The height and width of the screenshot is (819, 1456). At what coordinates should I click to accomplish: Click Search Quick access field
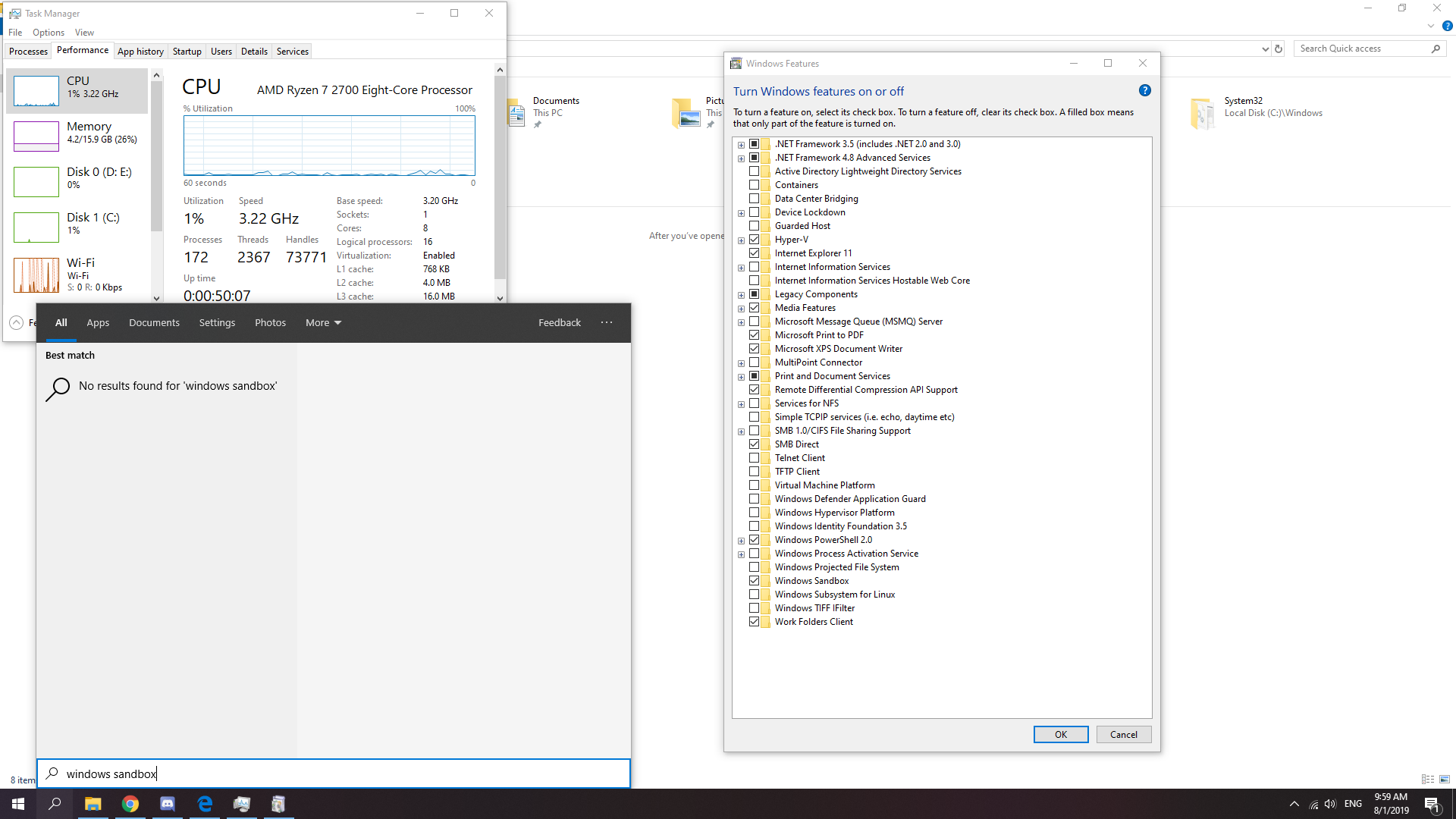(x=1370, y=49)
